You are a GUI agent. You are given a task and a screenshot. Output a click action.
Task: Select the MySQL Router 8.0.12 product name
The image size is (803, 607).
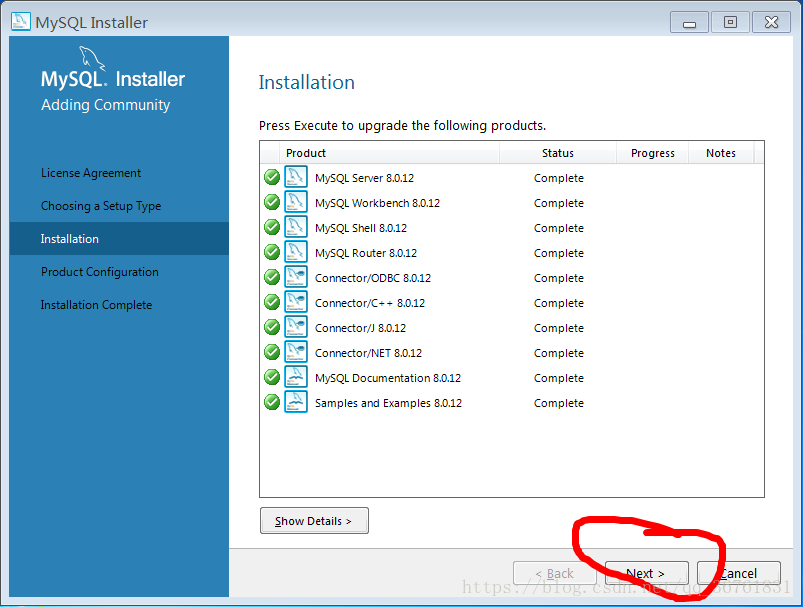point(366,253)
